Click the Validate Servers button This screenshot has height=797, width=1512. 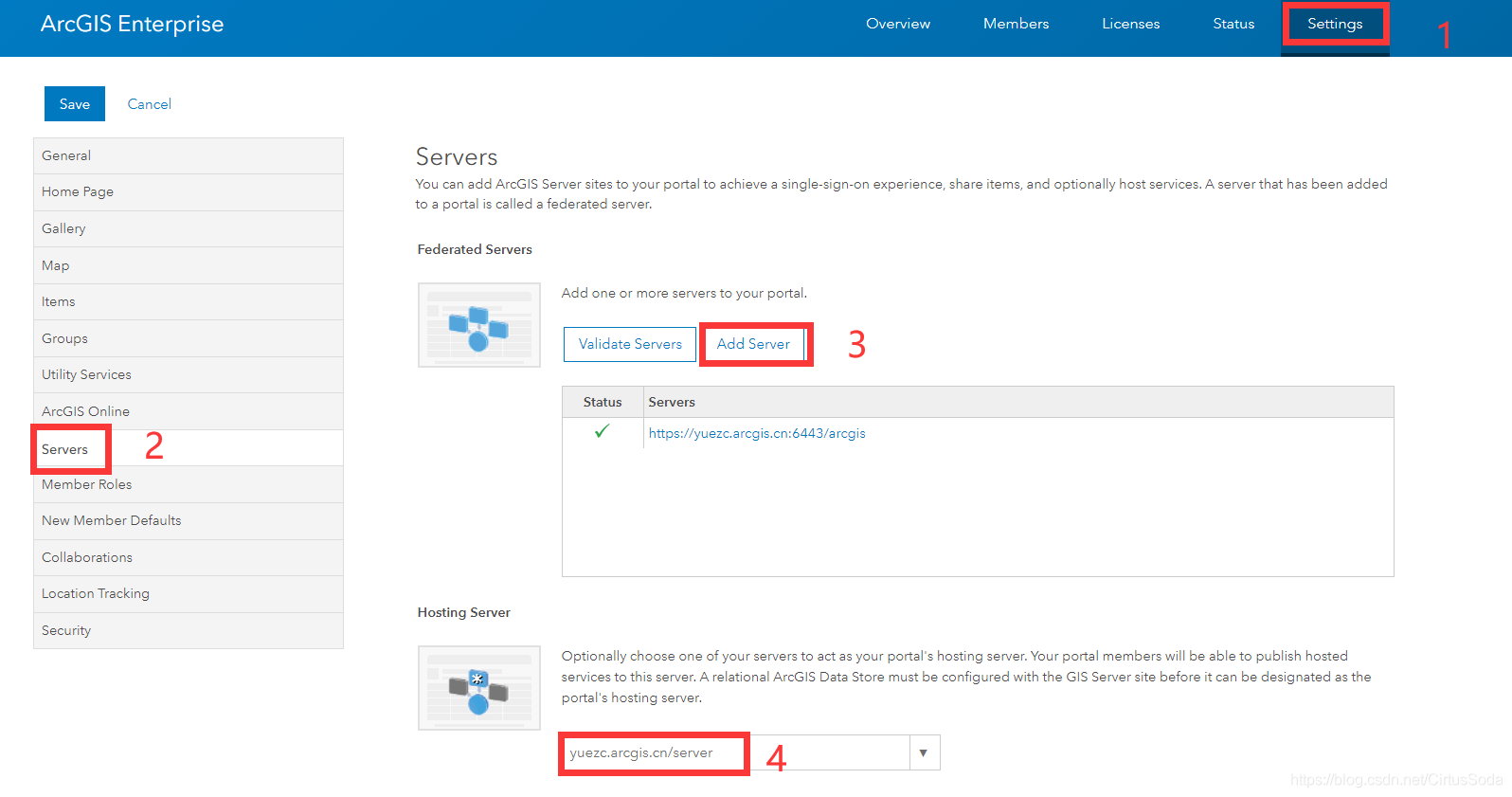(x=630, y=344)
